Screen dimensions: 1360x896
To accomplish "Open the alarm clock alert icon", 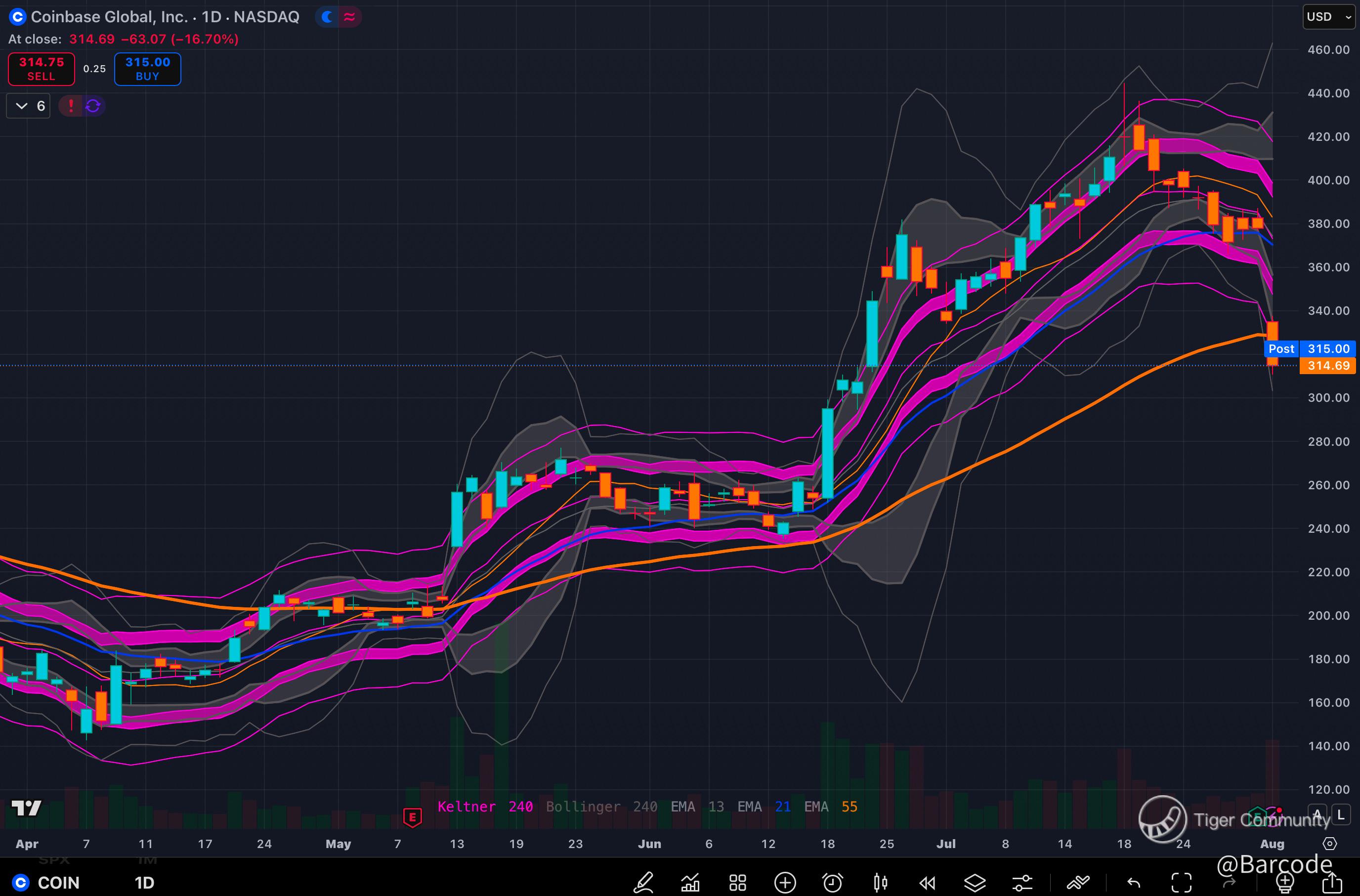I will [833, 882].
